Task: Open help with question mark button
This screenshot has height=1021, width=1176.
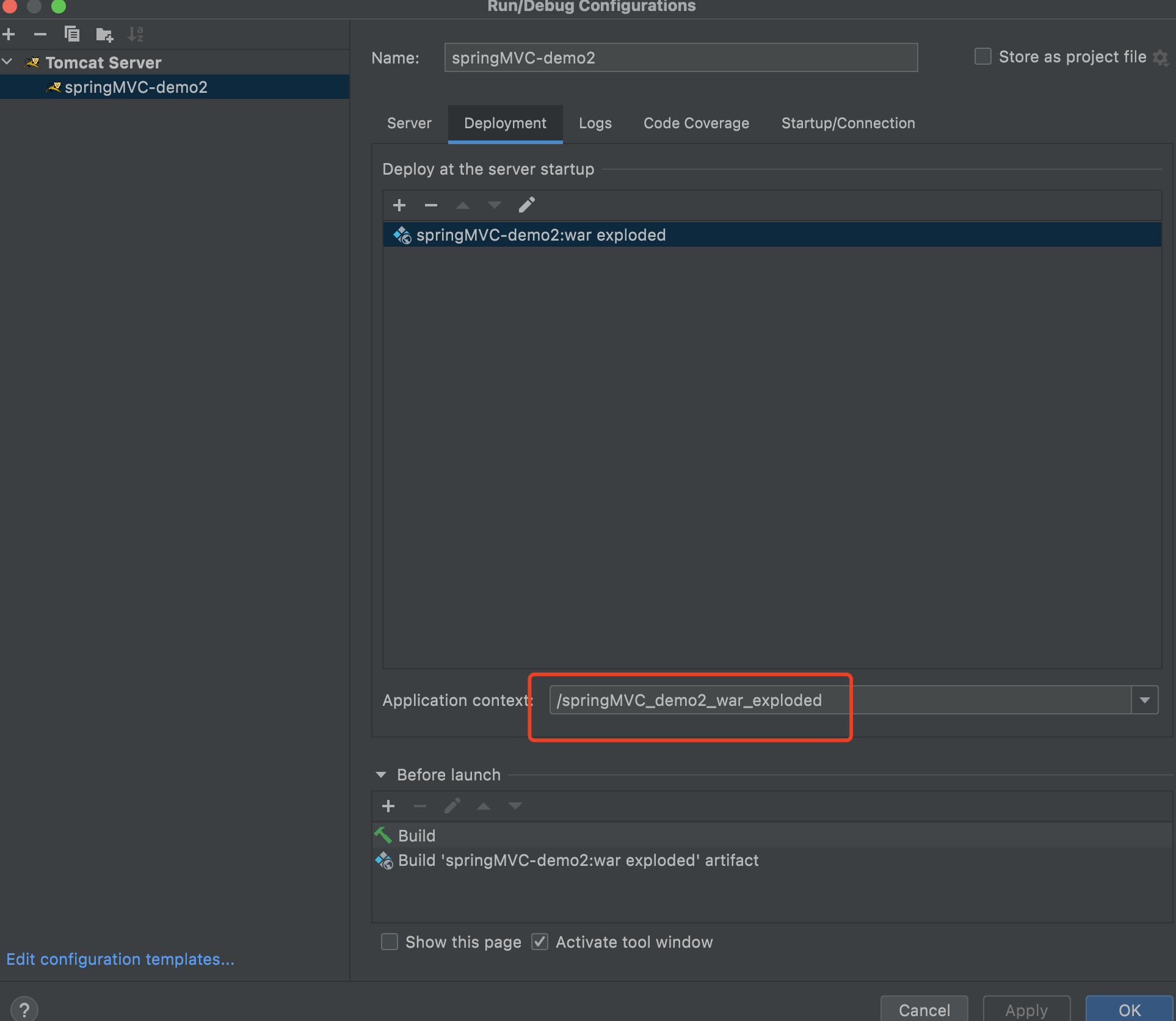Action: [x=24, y=1009]
